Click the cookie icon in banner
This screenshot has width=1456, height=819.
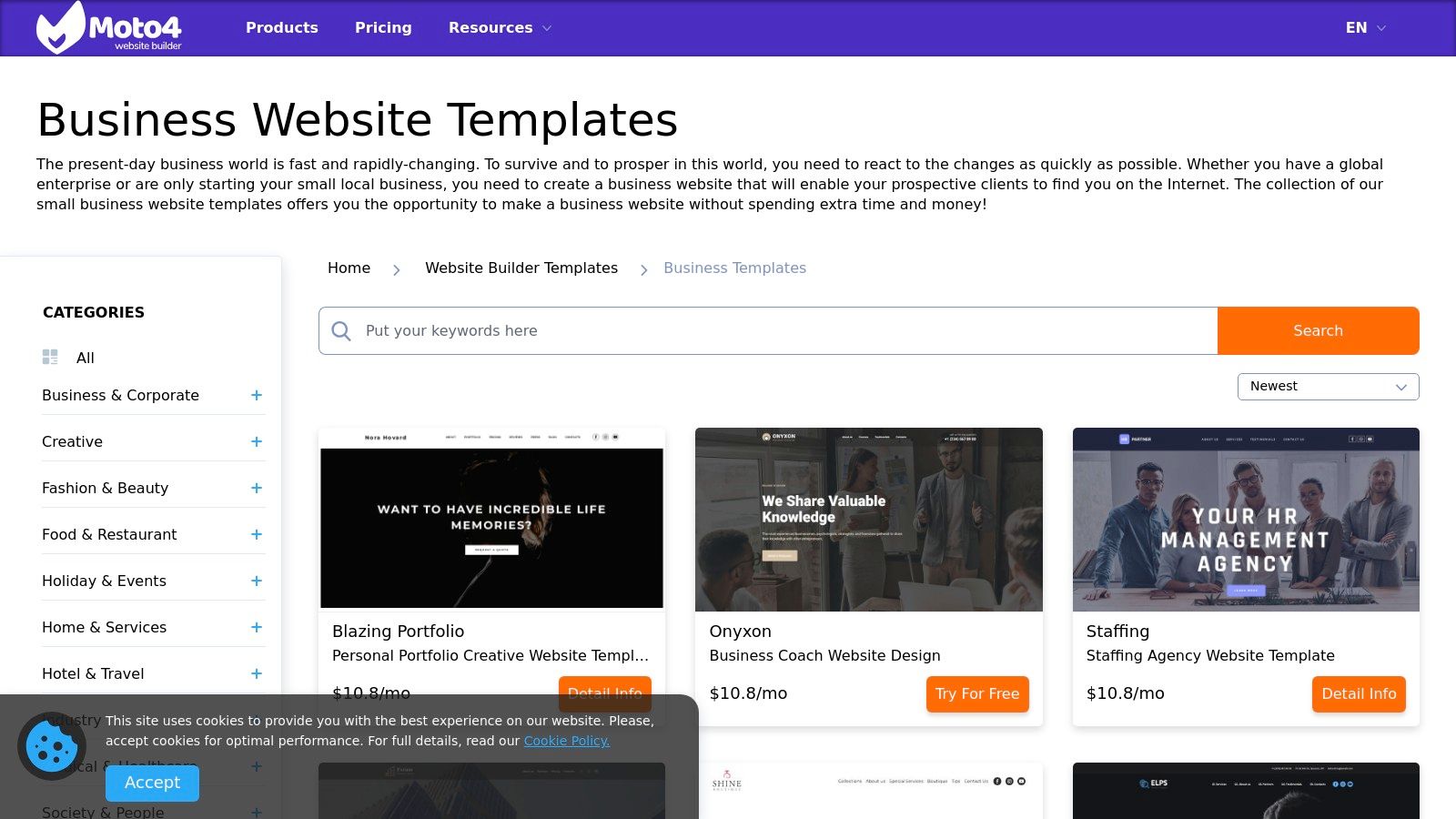[52, 746]
